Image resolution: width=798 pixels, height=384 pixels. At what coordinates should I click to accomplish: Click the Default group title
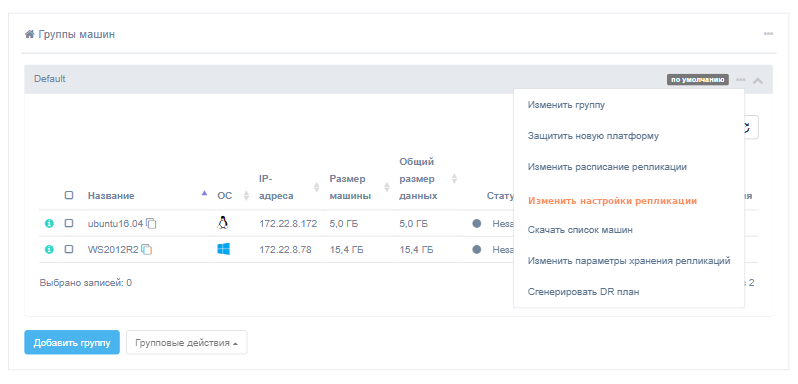49,79
